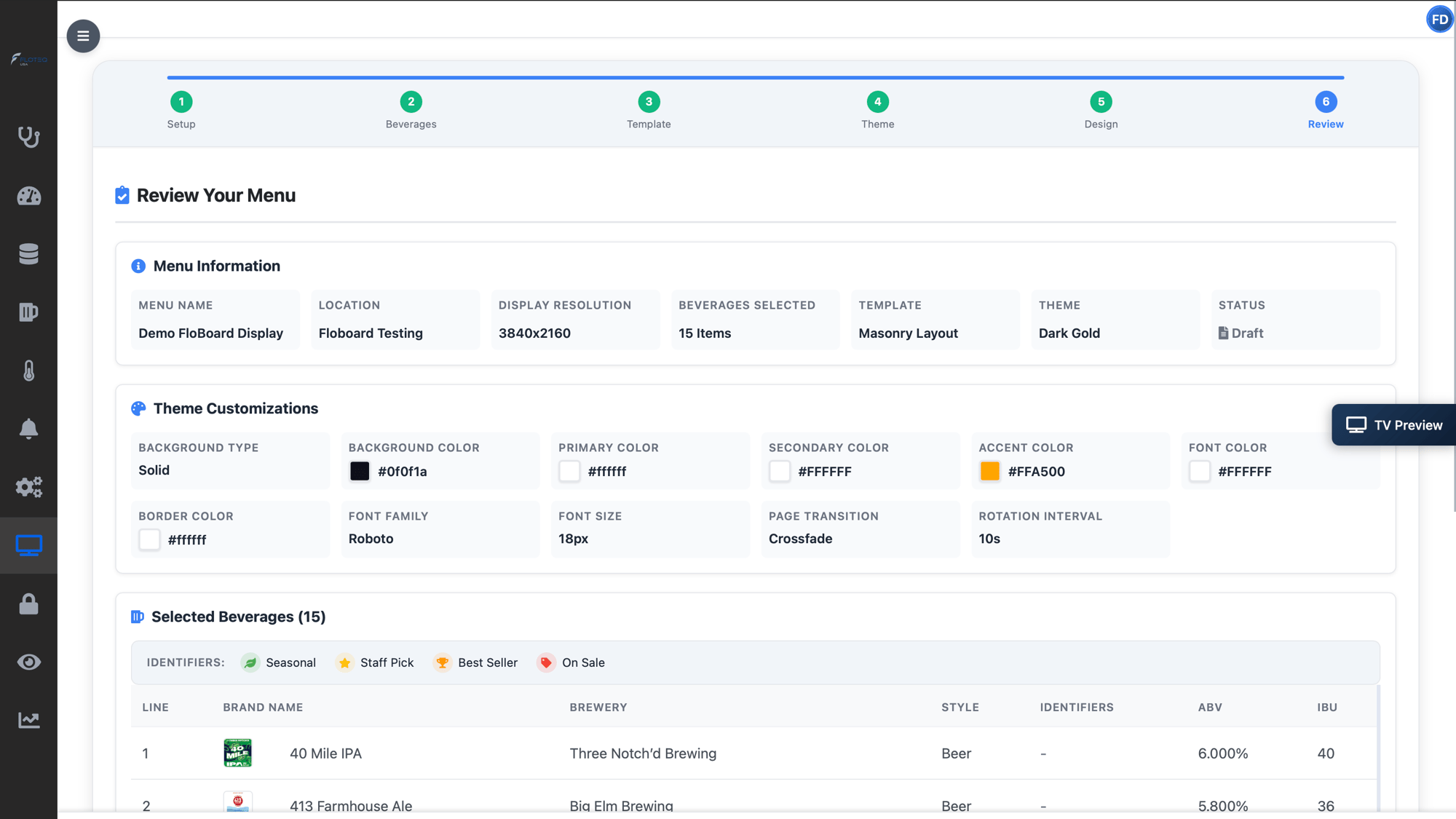Click the eye visibility sidebar icon
Viewport: 1456px width, 819px height.
click(x=28, y=662)
